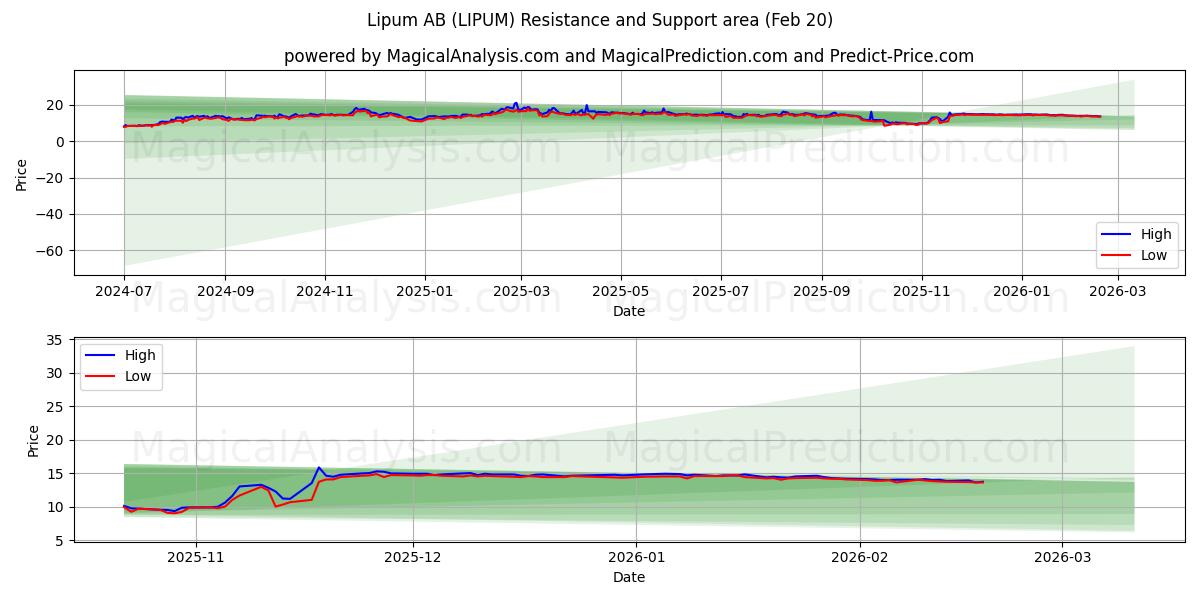The image size is (1200, 600).
Task: Click the "2024-09" date tick label
Action: (x=225, y=291)
